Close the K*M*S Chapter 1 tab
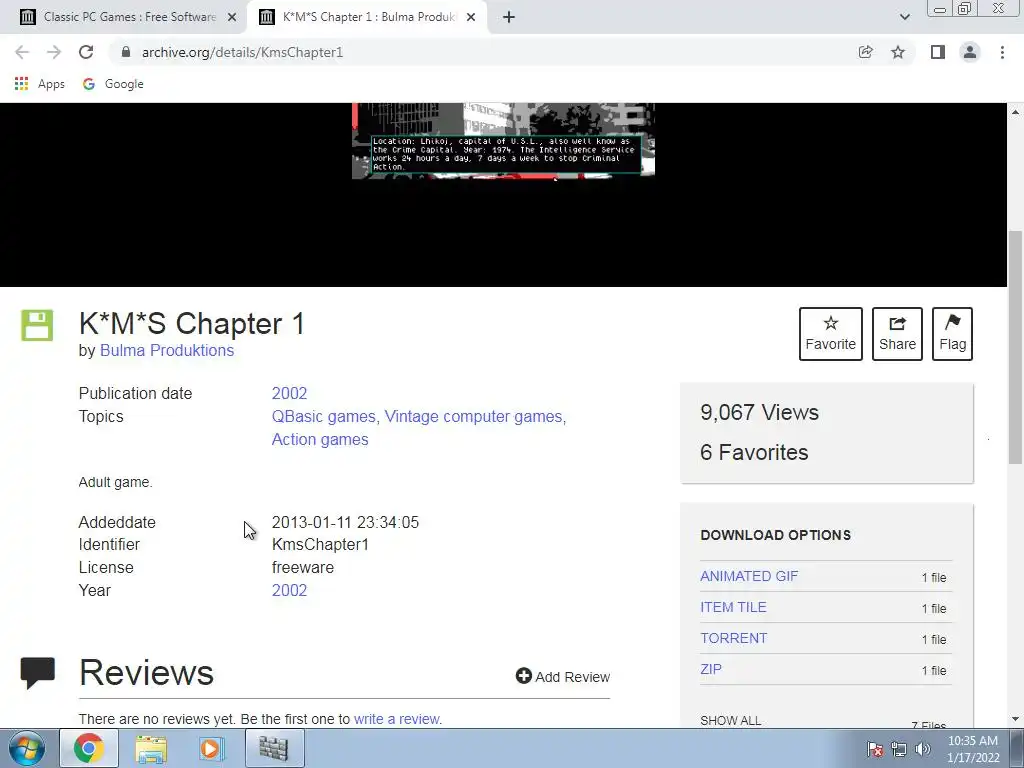Image resolution: width=1024 pixels, height=768 pixels. point(471,18)
